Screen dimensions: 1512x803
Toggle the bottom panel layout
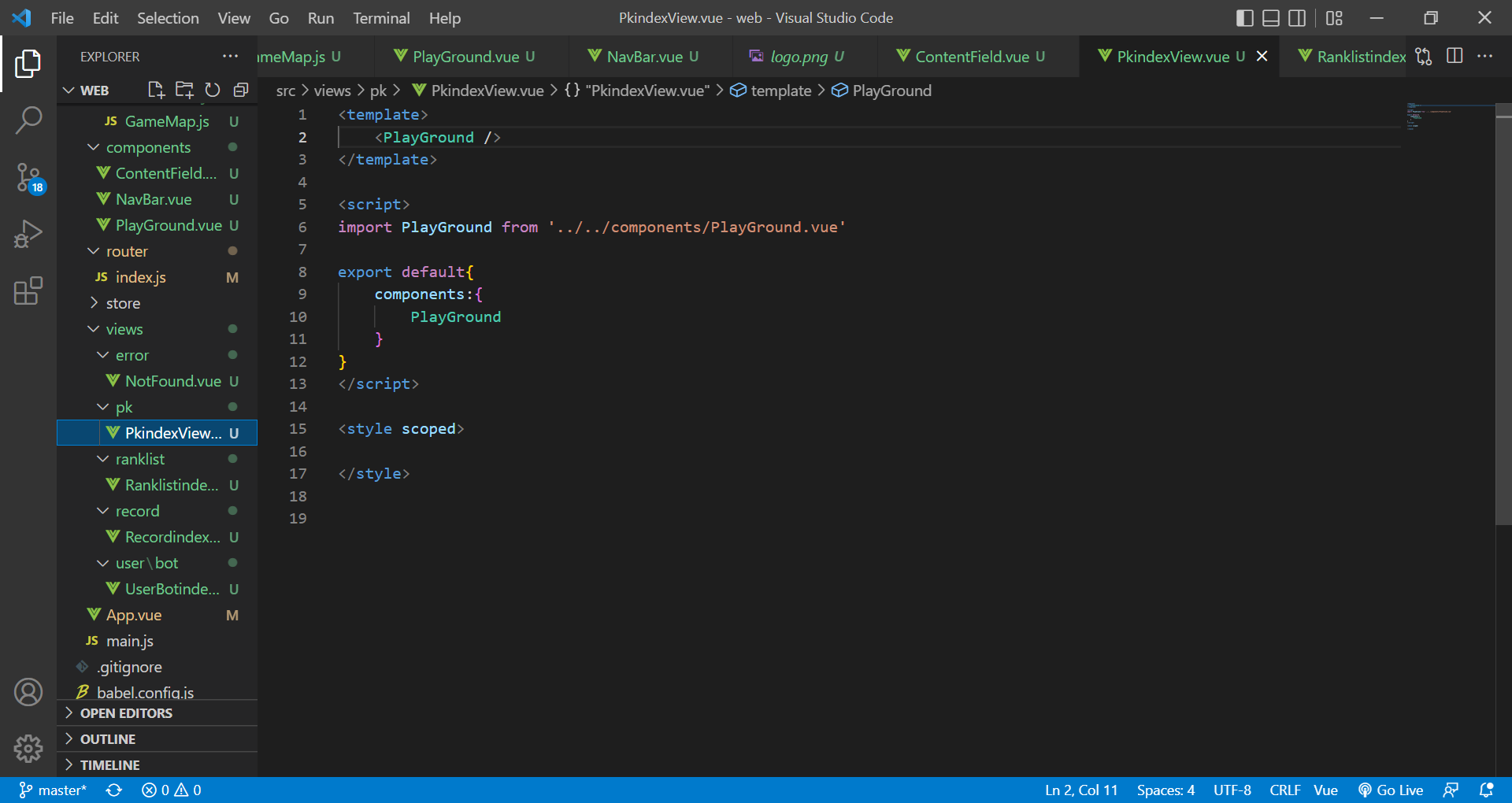1271,17
